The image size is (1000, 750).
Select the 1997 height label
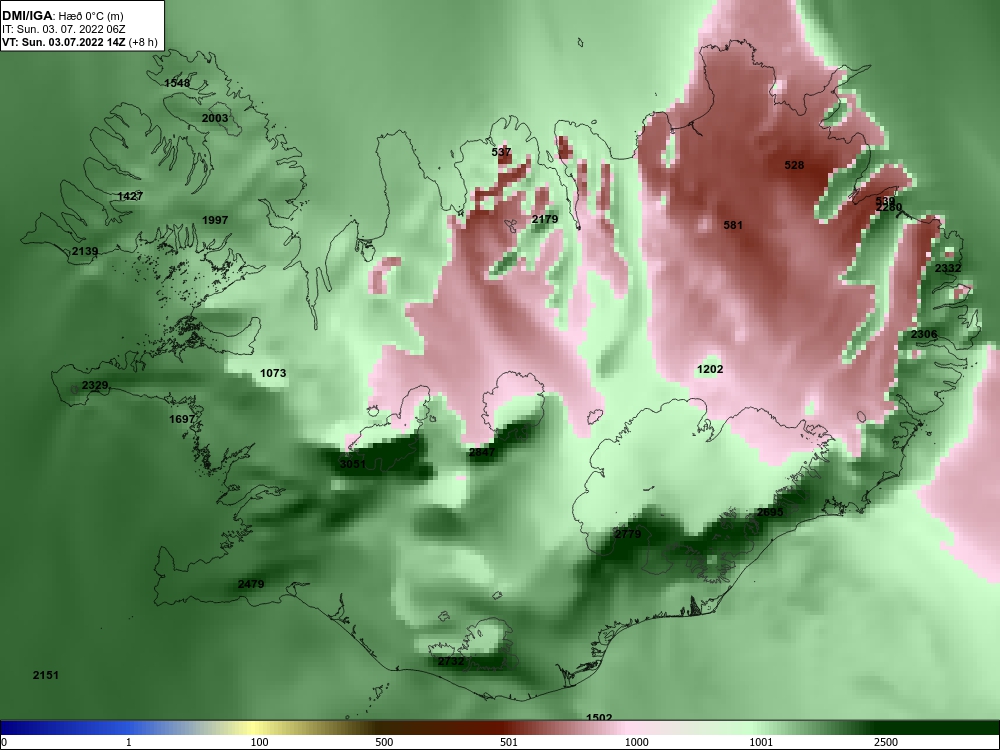(x=215, y=220)
